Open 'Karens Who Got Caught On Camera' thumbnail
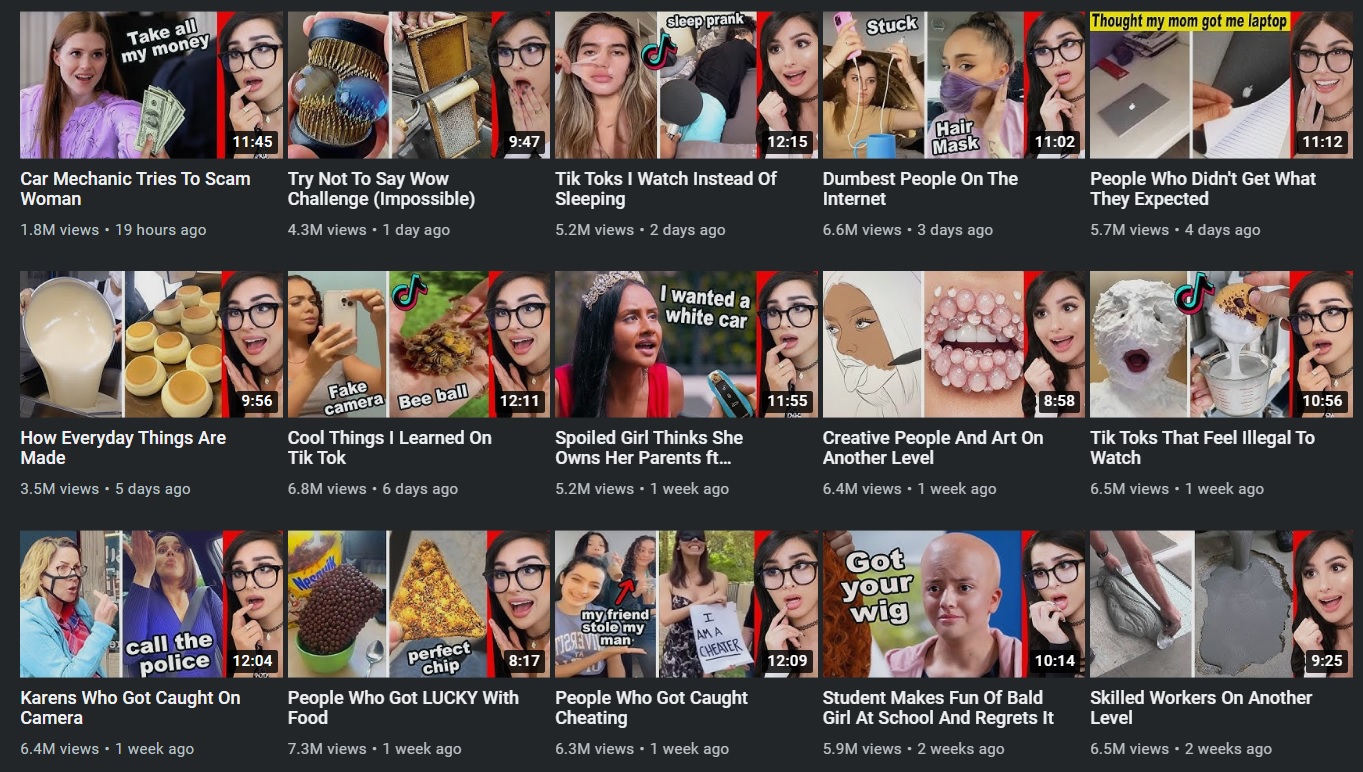The image size is (1363, 772). [152, 604]
